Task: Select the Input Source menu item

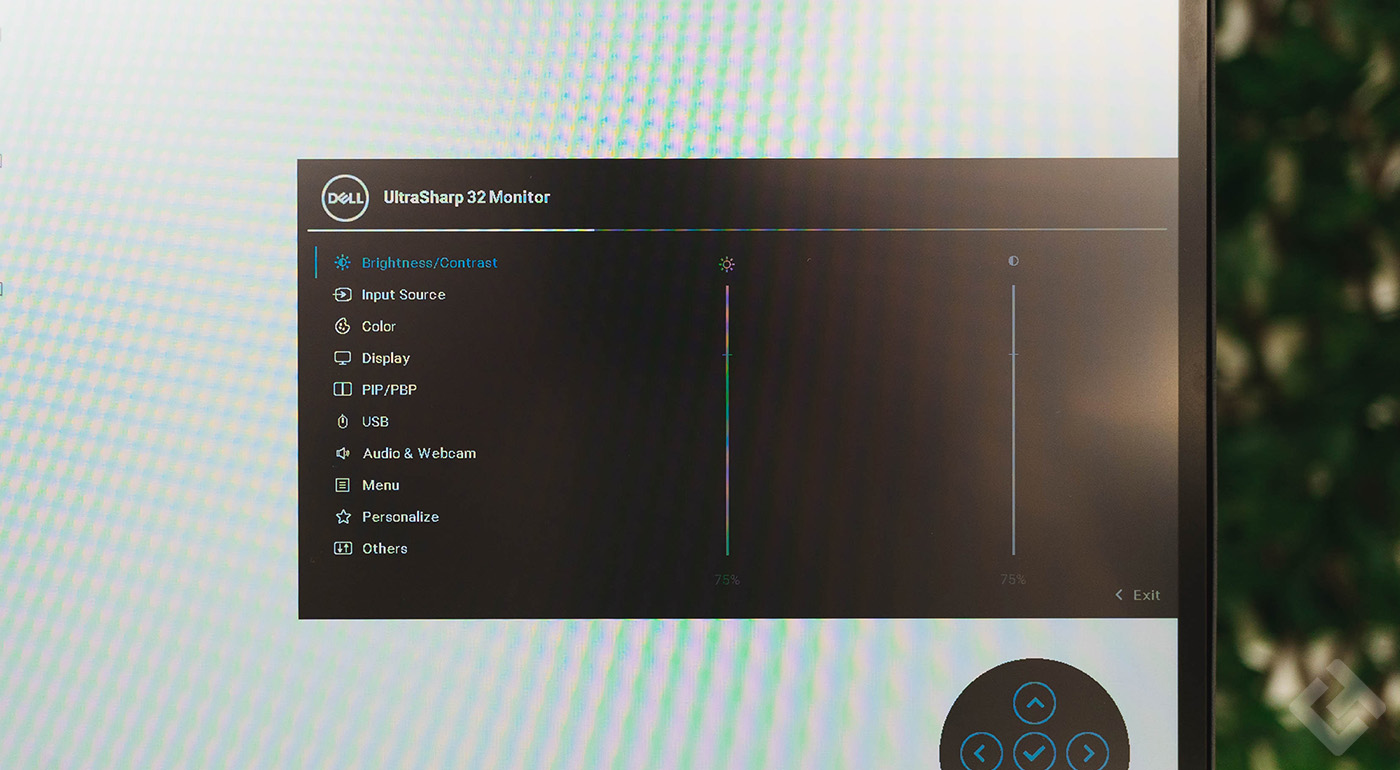Action: (x=404, y=295)
